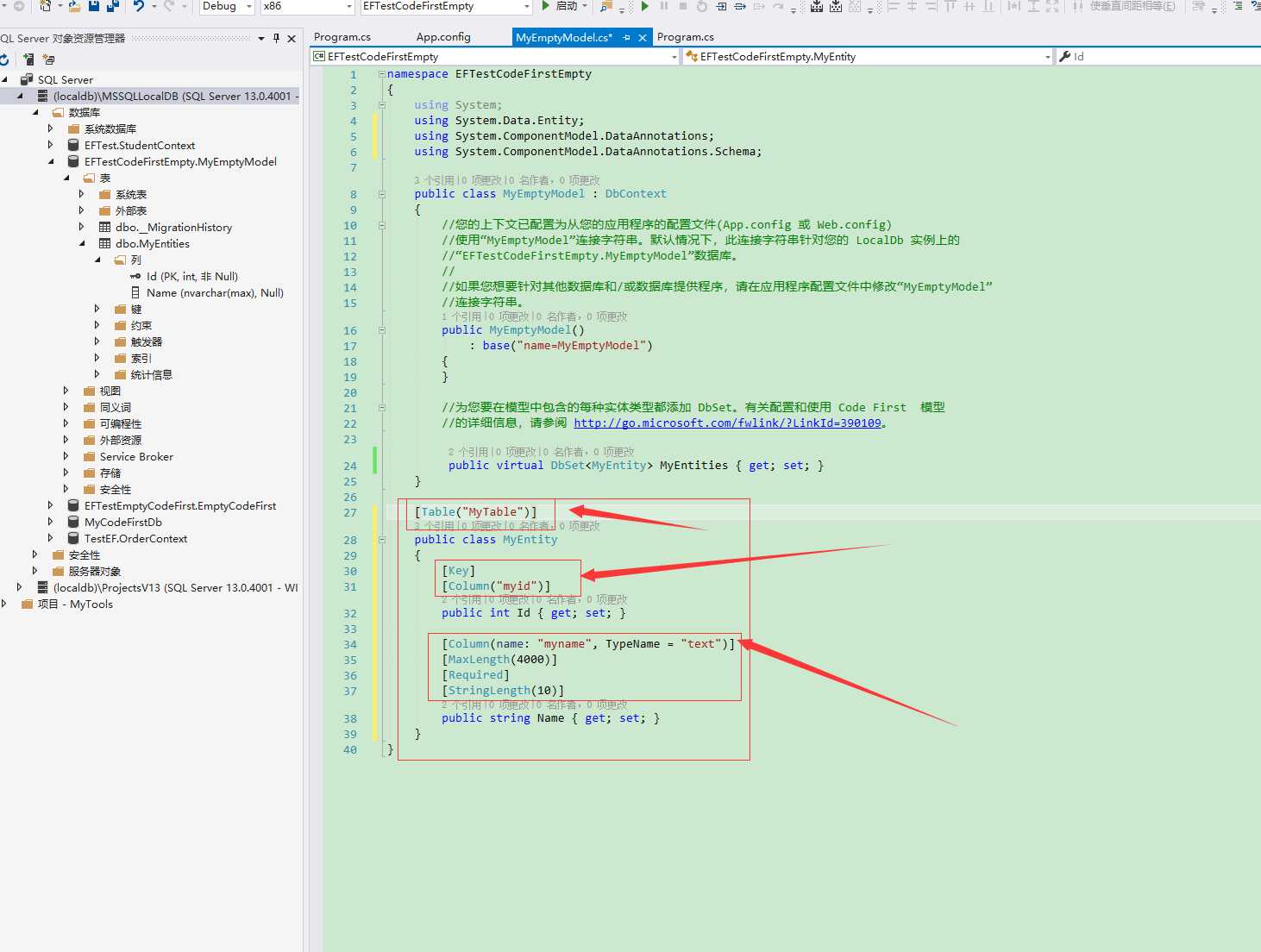Click the dbo.MyEntities table icon
Screen dimensions: 1261x952
click(104, 244)
